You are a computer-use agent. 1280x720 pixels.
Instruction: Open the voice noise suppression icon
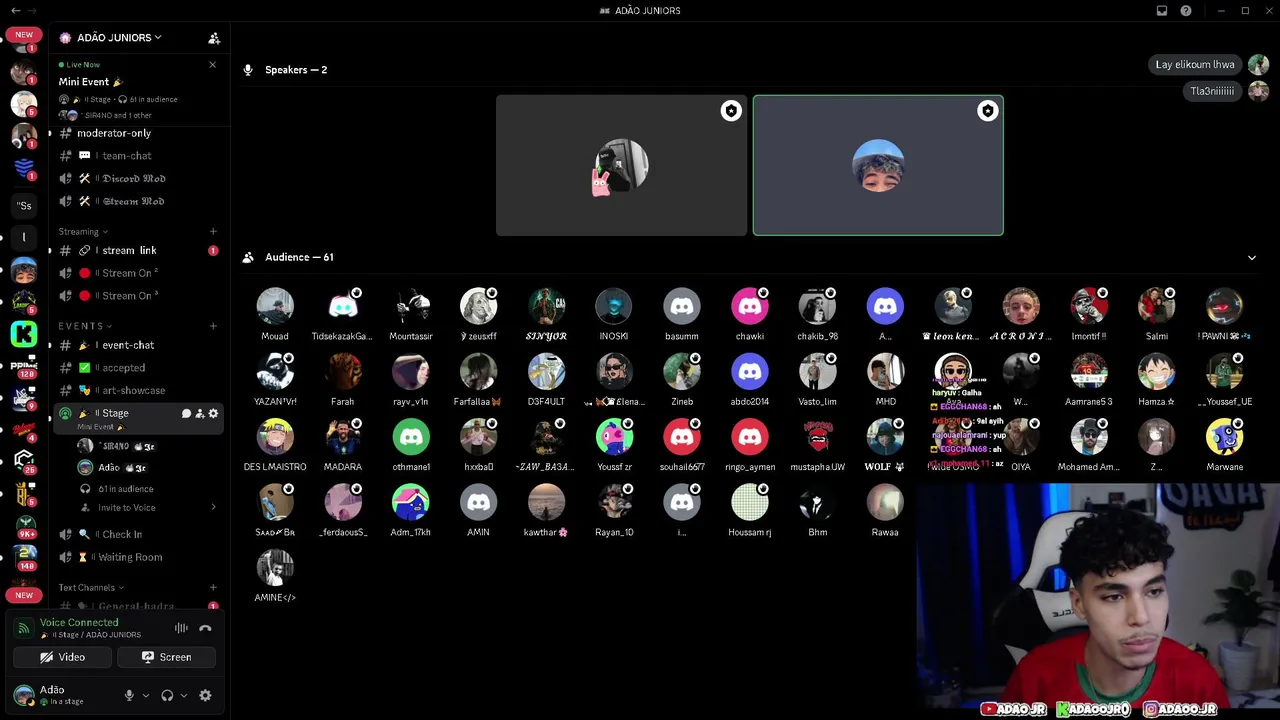[x=181, y=628]
